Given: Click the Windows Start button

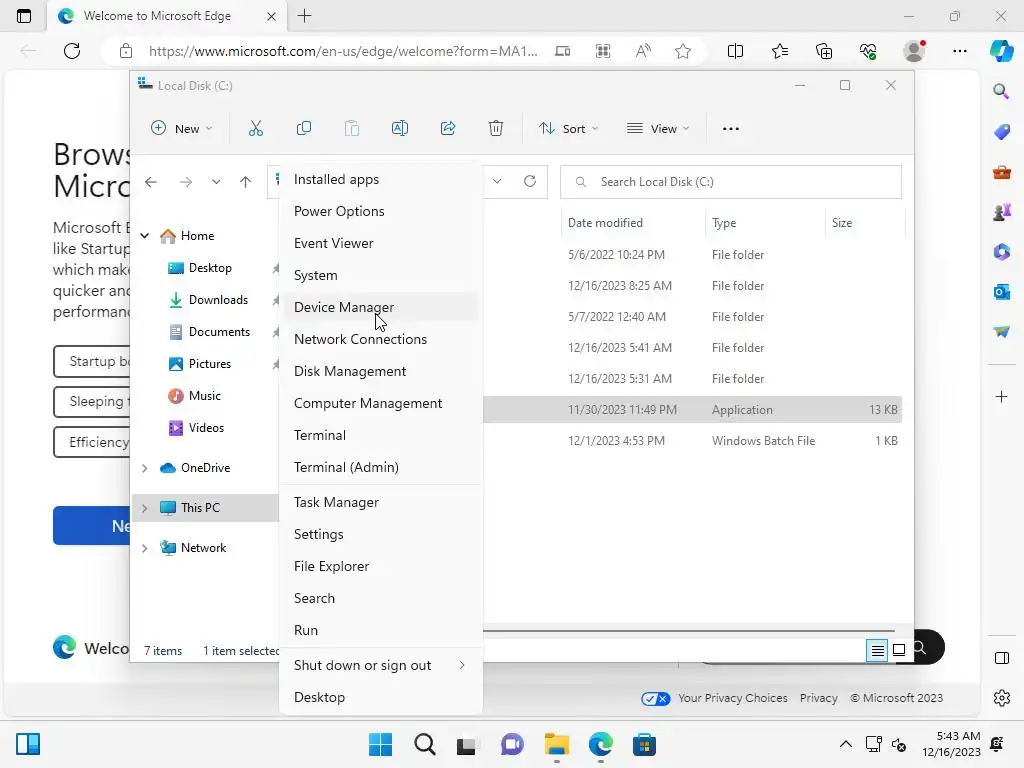Looking at the screenshot, I should [380, 744].
